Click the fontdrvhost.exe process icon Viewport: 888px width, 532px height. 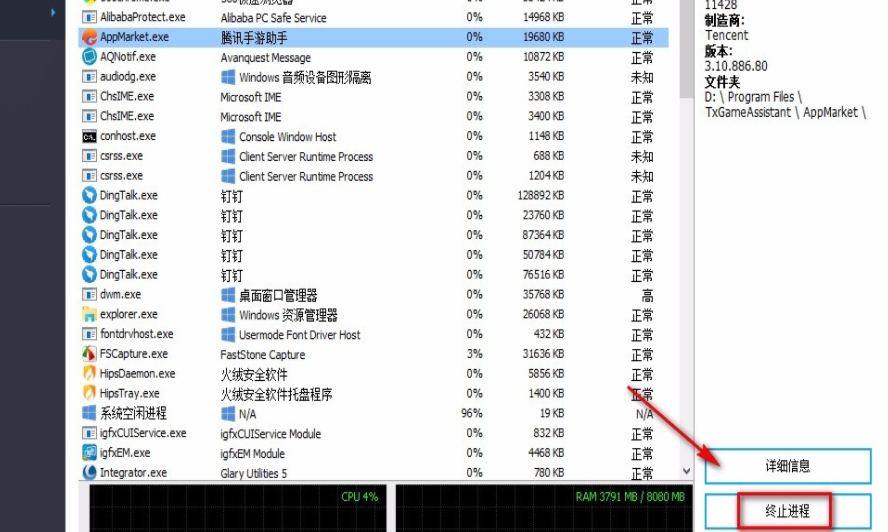point(89,334)
